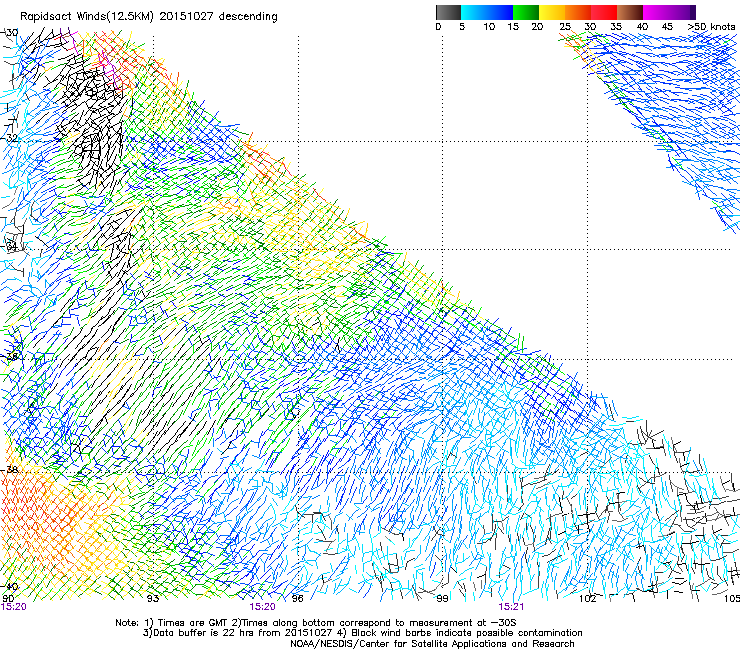
Task: Click the latitude label '-40'
Action: (9, 587)
